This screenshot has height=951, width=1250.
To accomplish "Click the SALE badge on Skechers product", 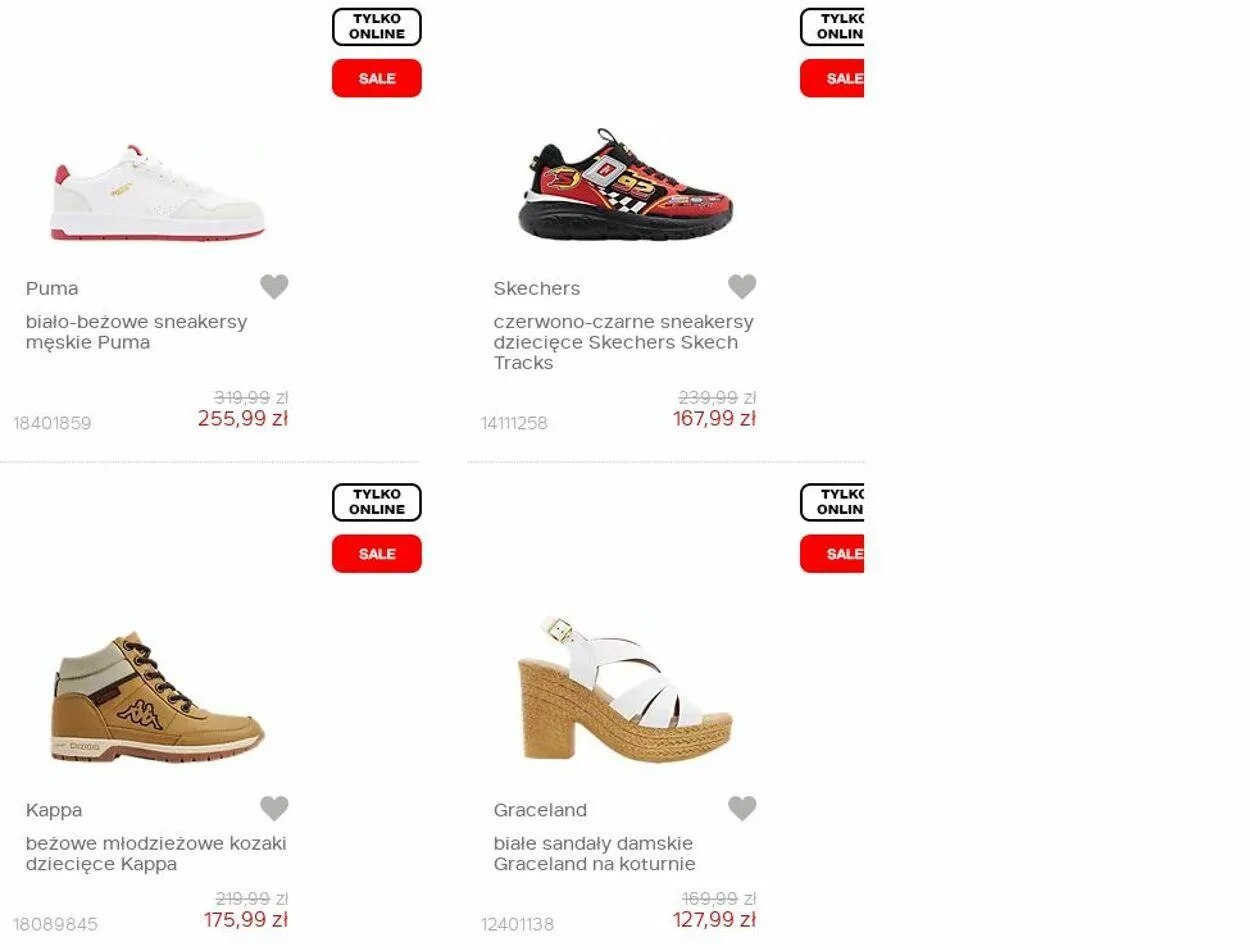I will tap(832, 78).
